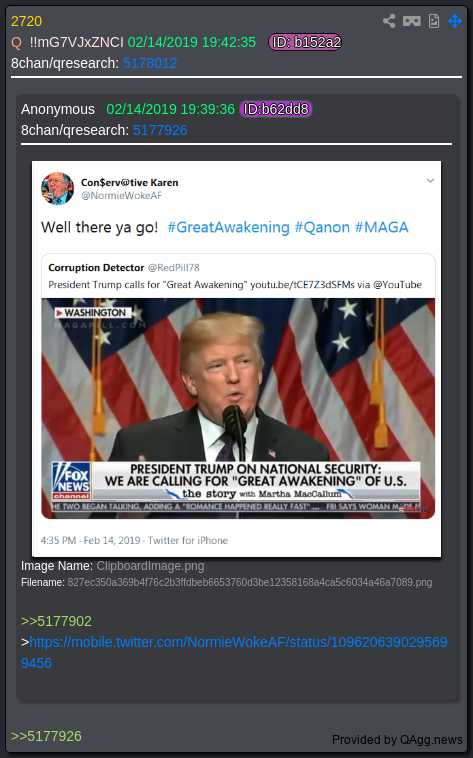
Task: Click the Con$erv@tive Karen profile avatar
Action: [58, 189]
